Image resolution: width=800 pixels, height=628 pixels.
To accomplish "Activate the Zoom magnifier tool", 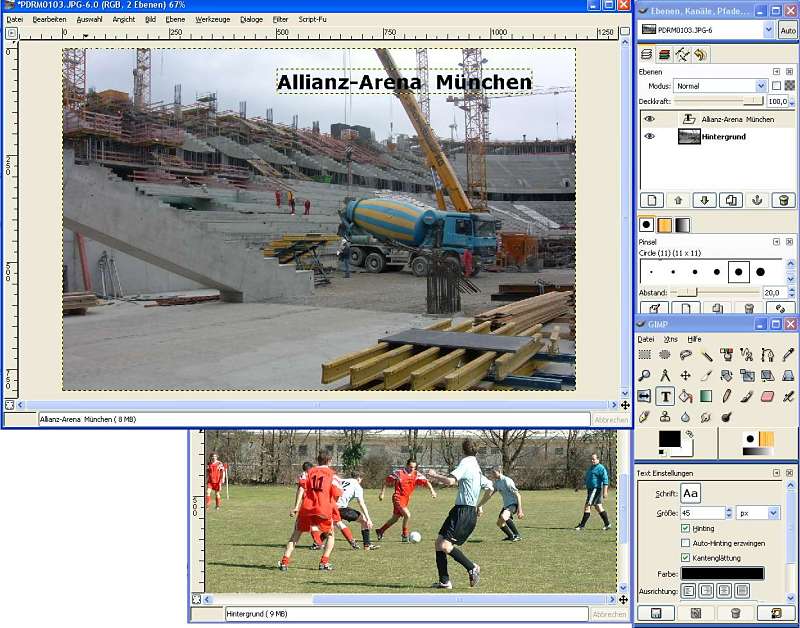I will tap(644, 375).
